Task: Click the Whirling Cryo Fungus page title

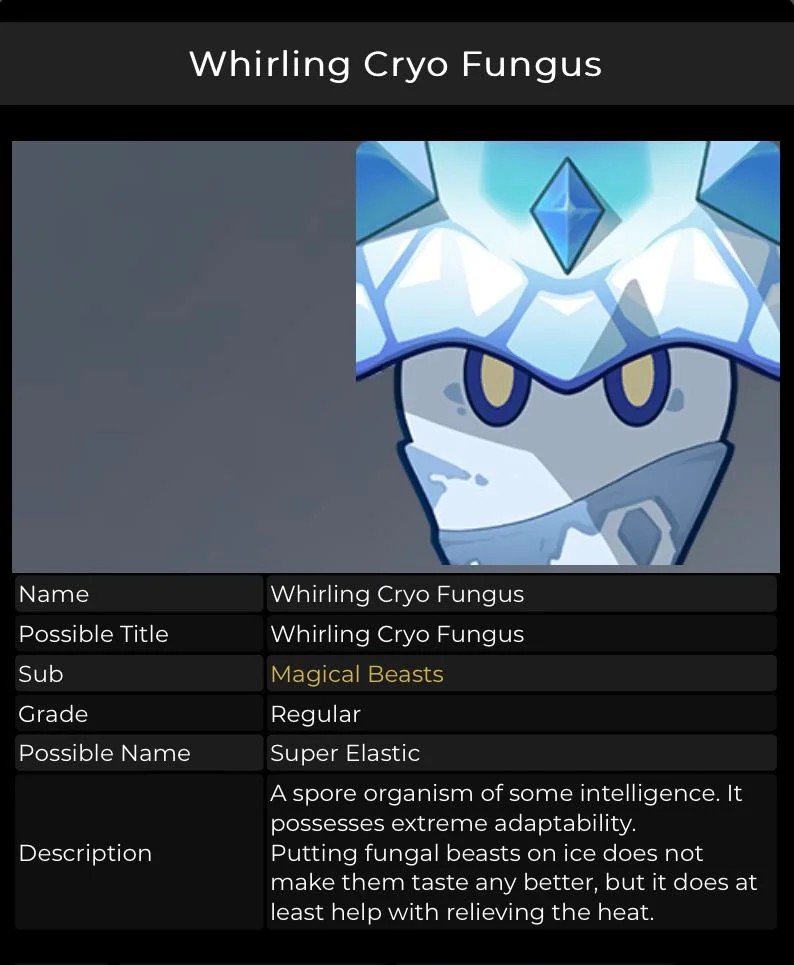Action: click(x=396, y=64)
